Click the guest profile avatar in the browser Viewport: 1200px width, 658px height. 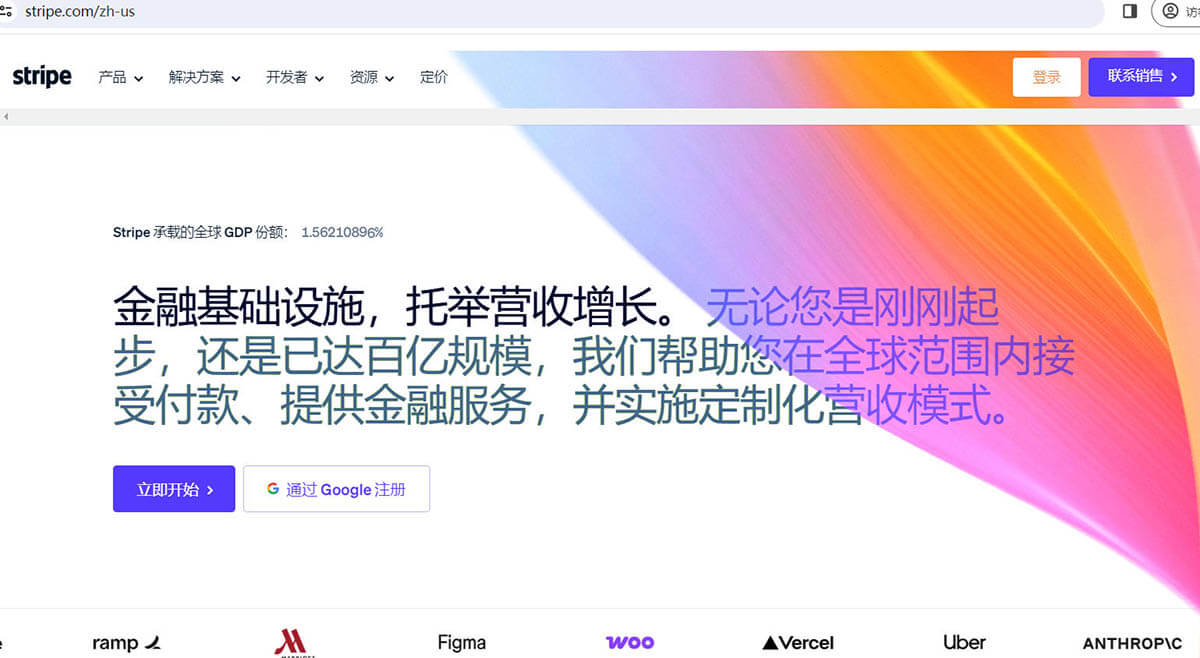point(1171,12)
